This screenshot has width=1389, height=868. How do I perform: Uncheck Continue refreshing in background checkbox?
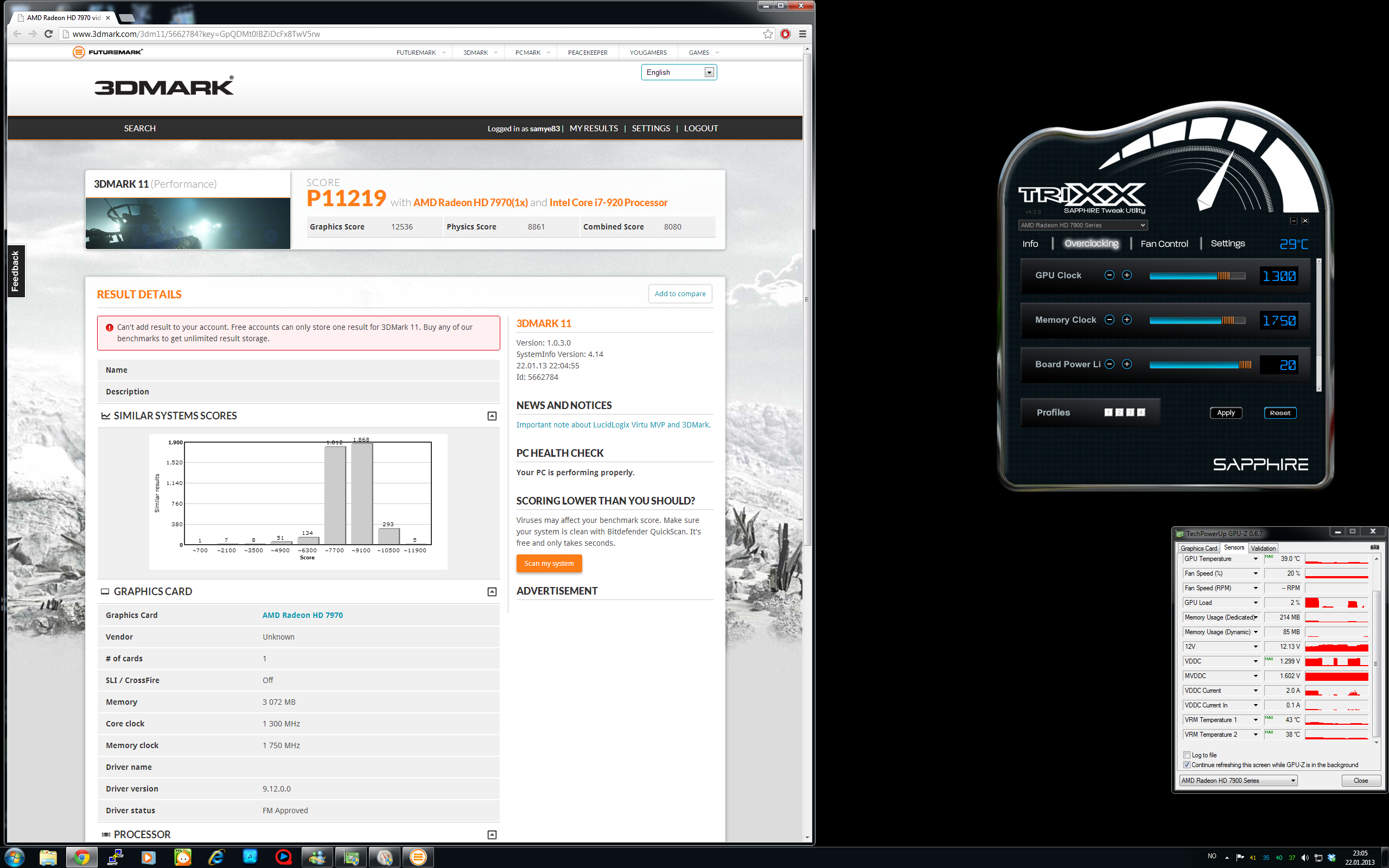click(1187, 765)
